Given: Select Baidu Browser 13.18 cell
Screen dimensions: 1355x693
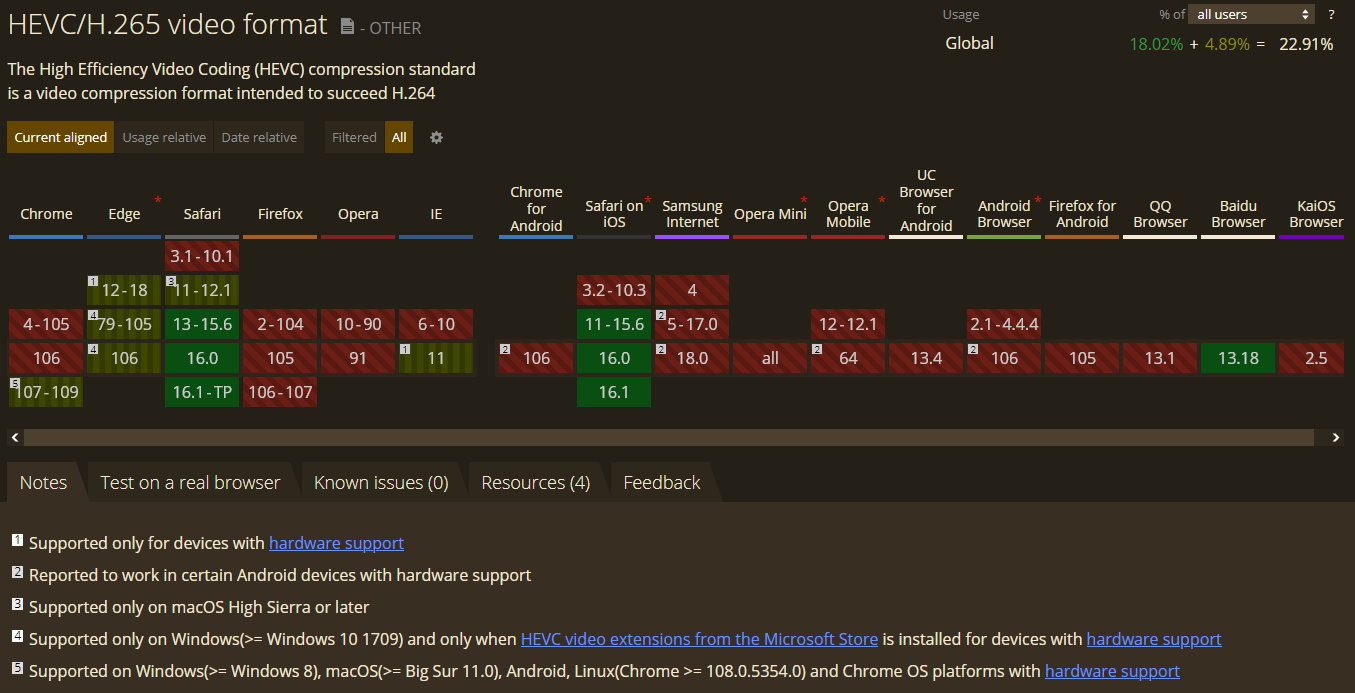Looking at the screenshot, I should point(1238,358).
